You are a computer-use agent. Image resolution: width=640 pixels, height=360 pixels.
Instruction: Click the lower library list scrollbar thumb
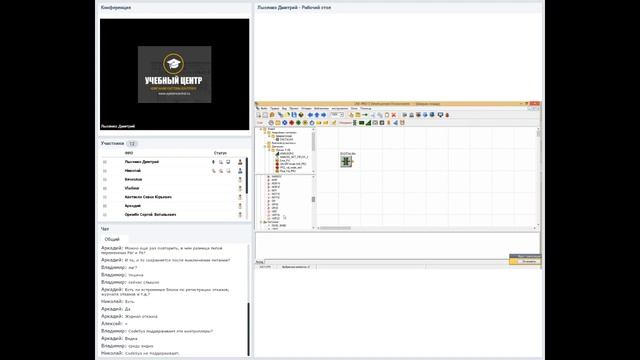[x=313, y=199]
